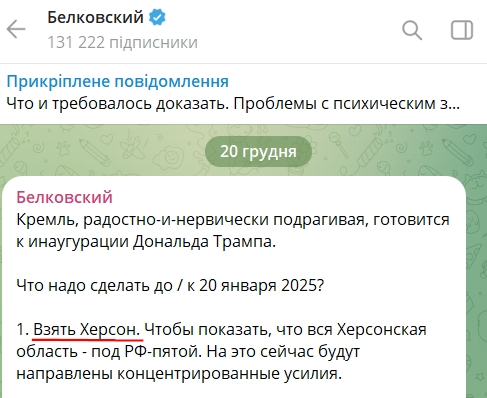Click the 131 222 підписники subscriber count

click(x=123, y=43)
